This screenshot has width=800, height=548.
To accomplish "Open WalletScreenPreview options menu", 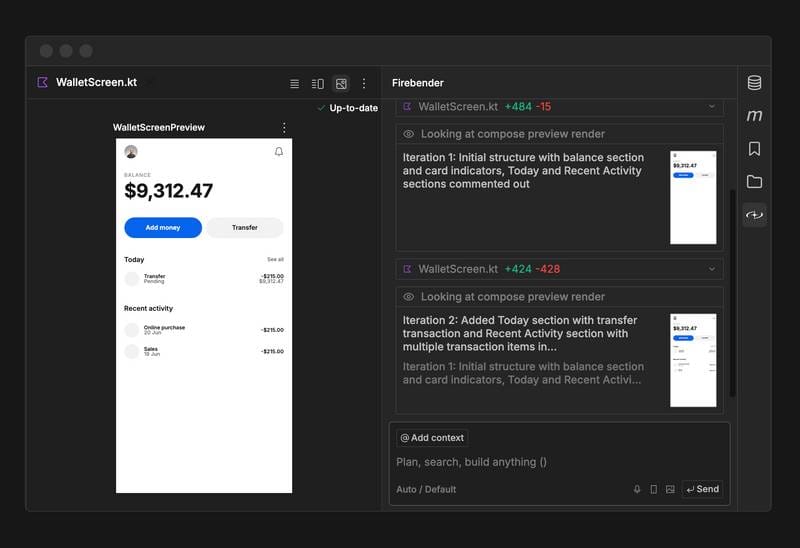I will (x=284, y=128).
